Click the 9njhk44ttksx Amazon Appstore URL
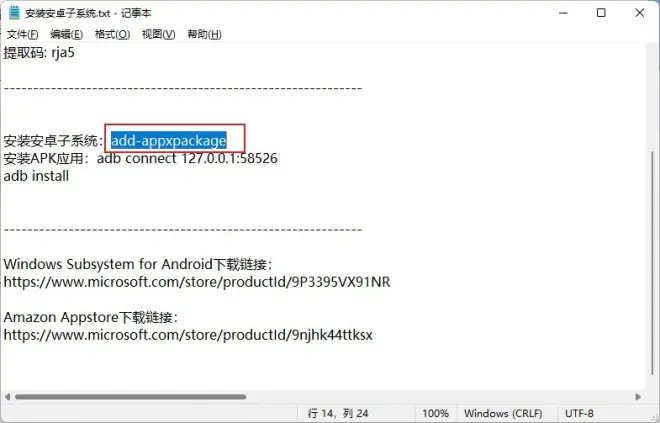 [x=188, y=335]
